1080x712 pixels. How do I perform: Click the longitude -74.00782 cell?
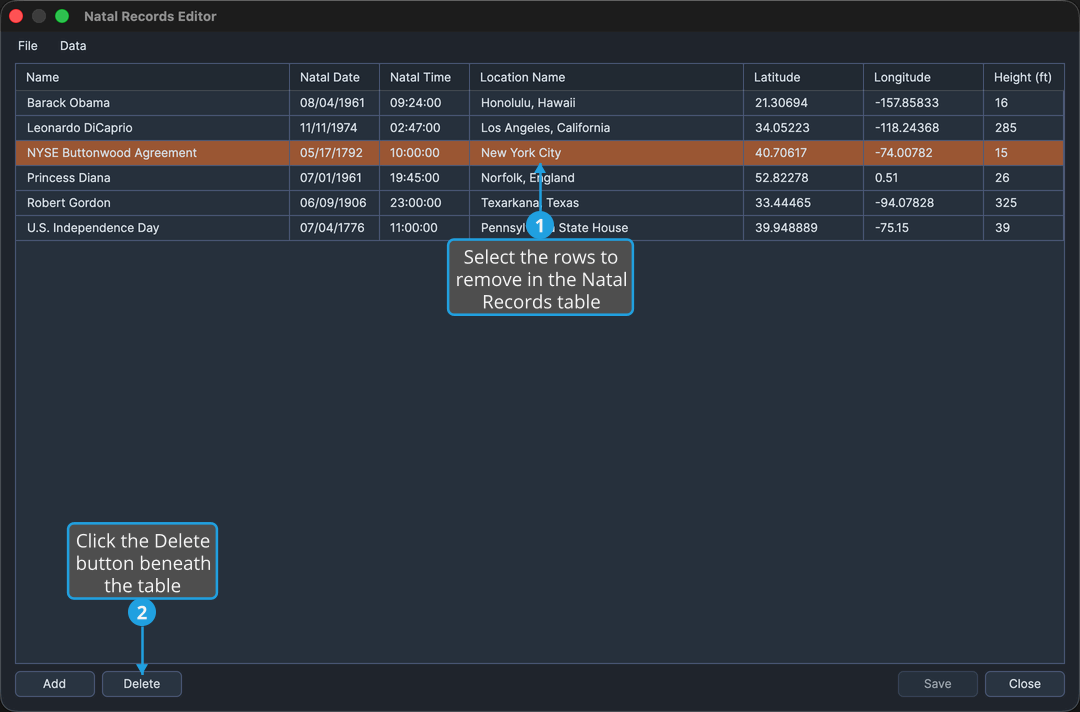(x=923, y=153)
